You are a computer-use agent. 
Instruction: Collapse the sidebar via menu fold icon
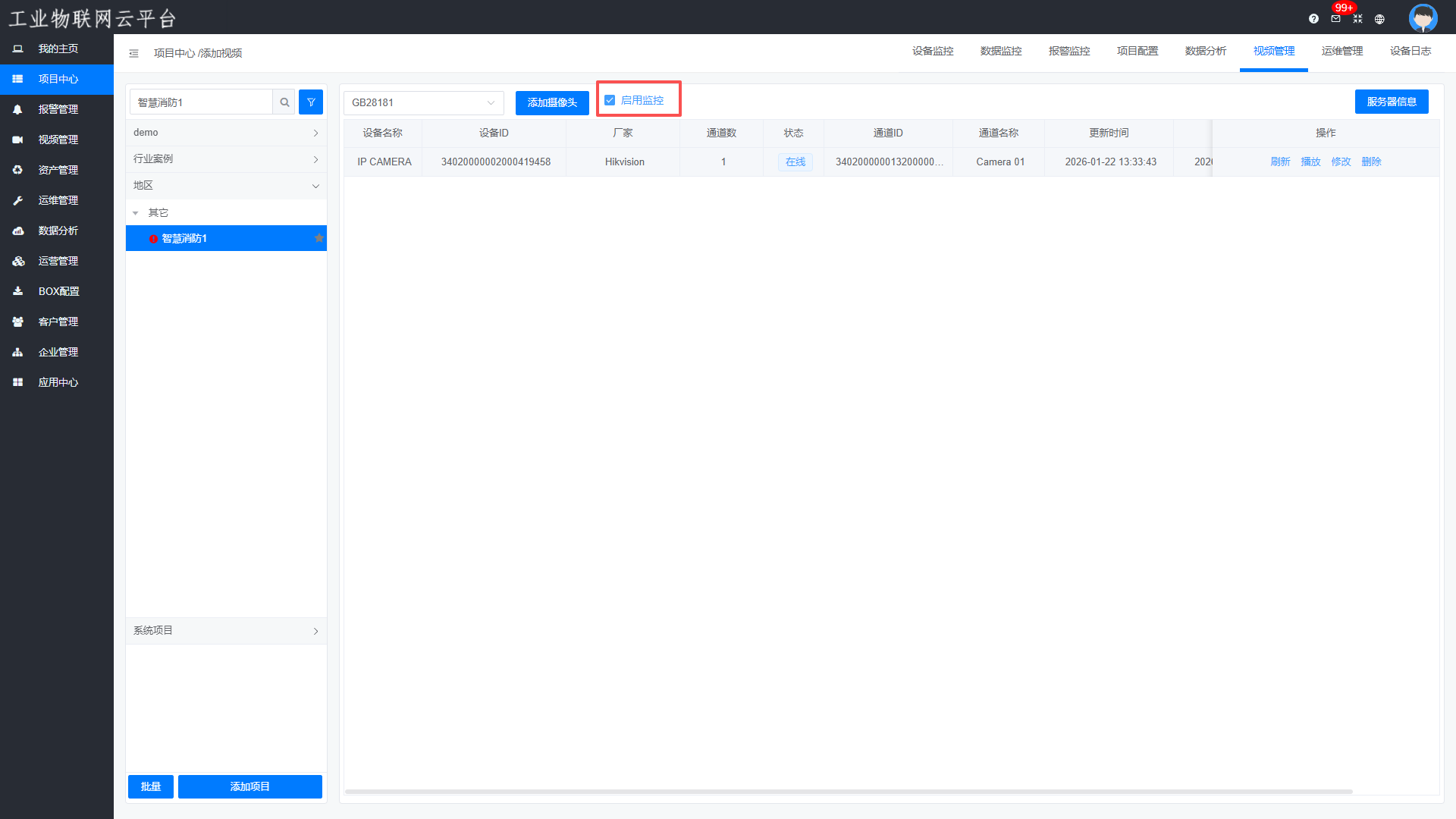(x=133, y=53)
